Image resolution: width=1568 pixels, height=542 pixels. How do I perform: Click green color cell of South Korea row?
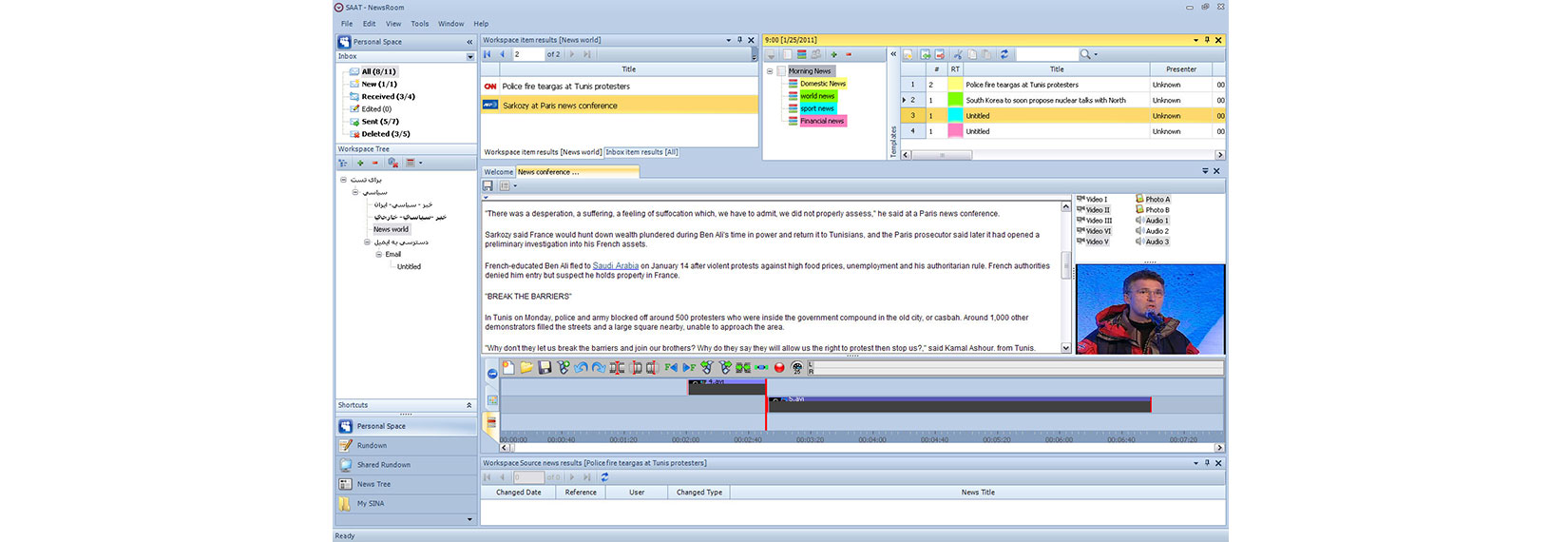[955, 100]
